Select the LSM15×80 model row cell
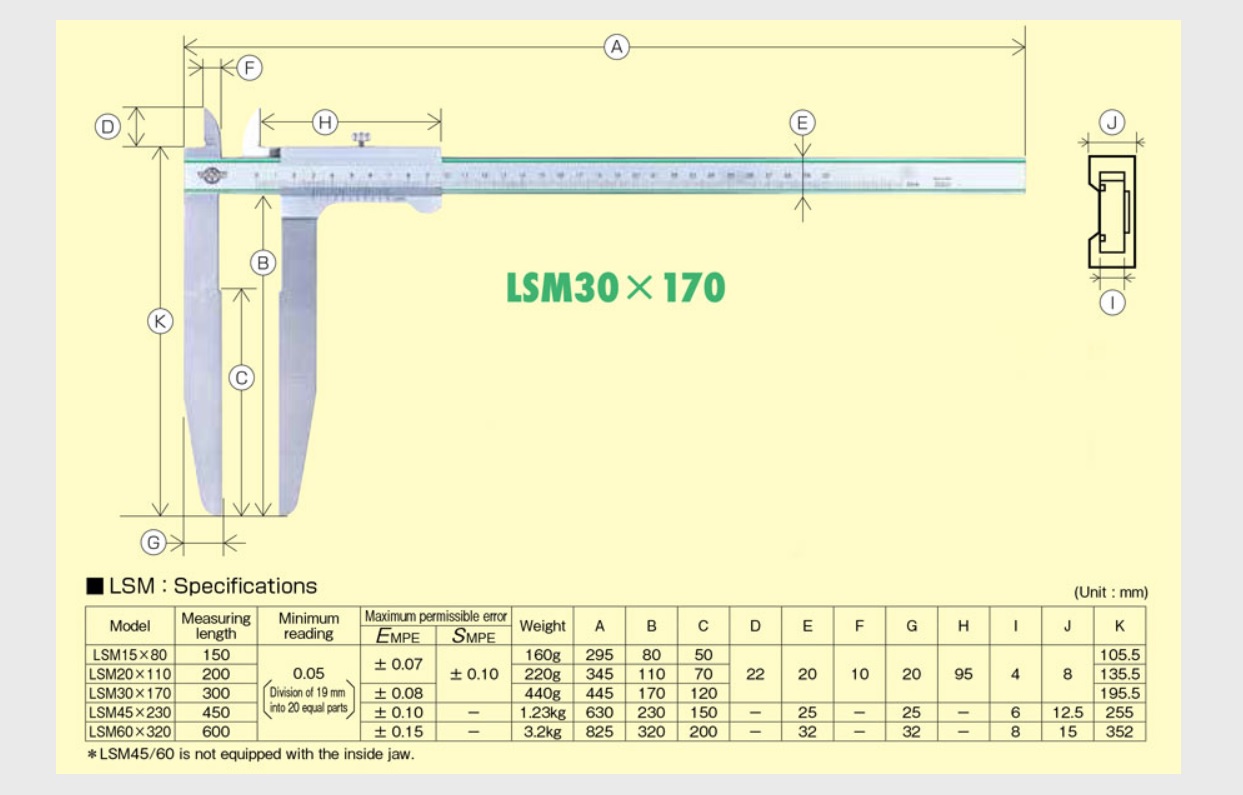The height and width of the screenshot is (795, 1243). coord(130,655)
